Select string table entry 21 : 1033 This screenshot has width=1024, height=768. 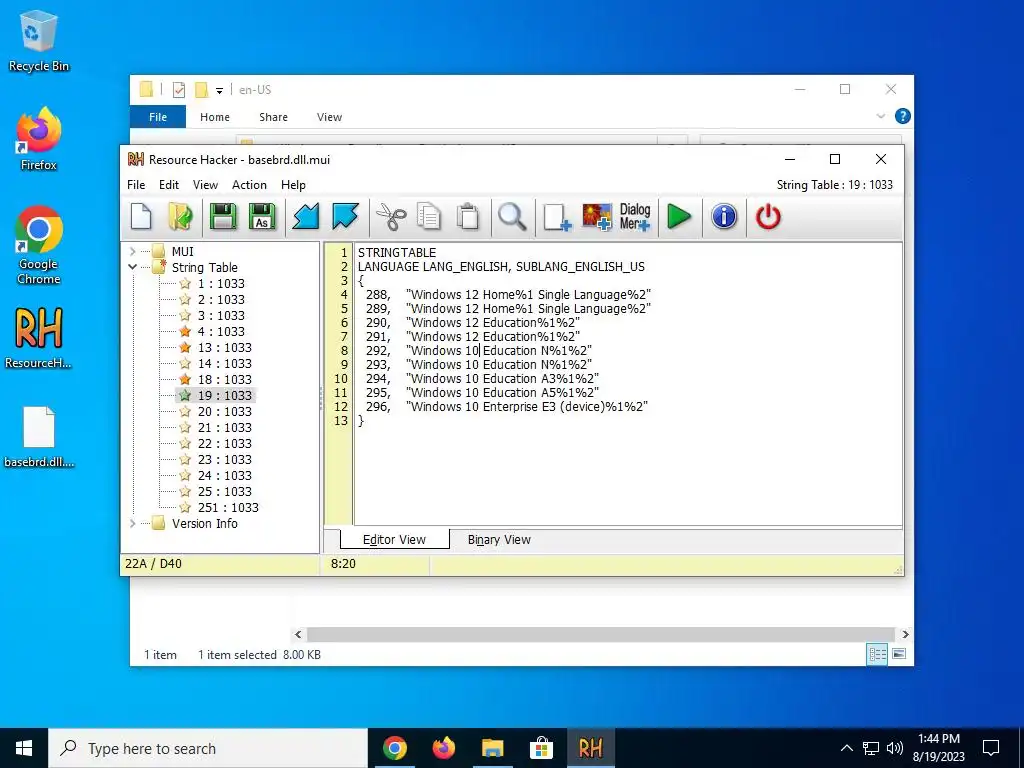224,427
